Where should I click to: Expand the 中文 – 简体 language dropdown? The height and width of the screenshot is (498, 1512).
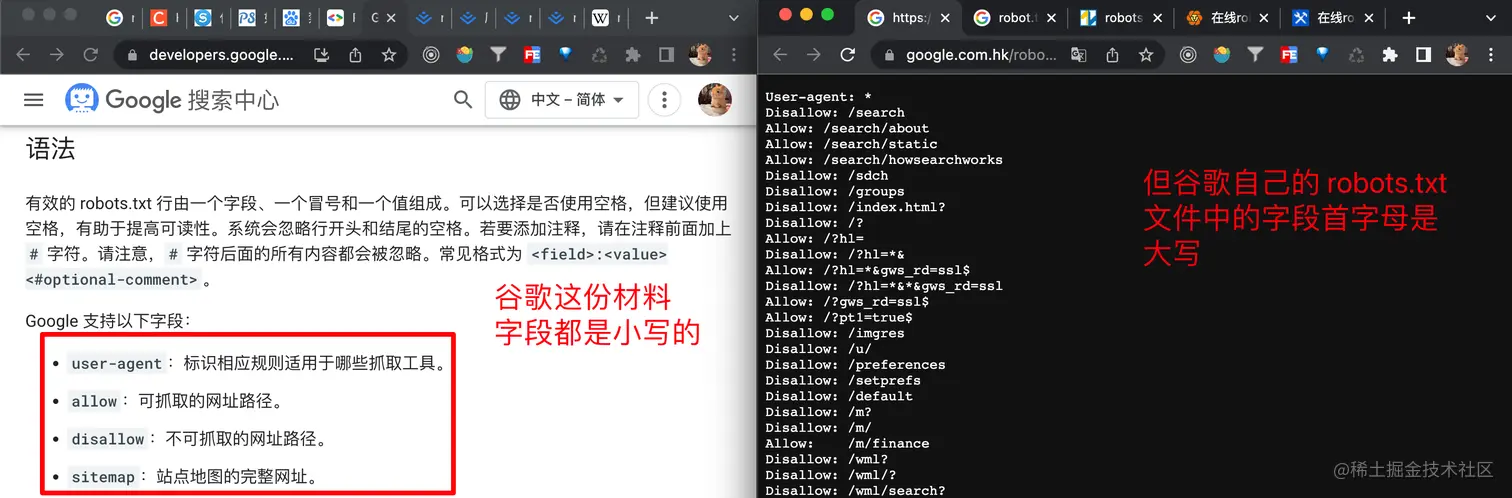tap(562, 99)
